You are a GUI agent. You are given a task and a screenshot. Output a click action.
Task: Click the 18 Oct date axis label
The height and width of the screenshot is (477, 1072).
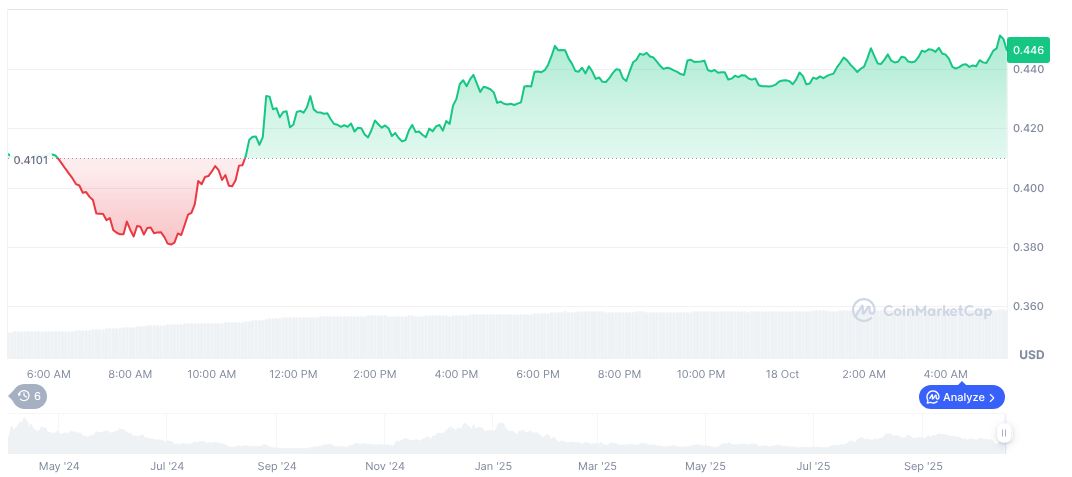(782, 374)
